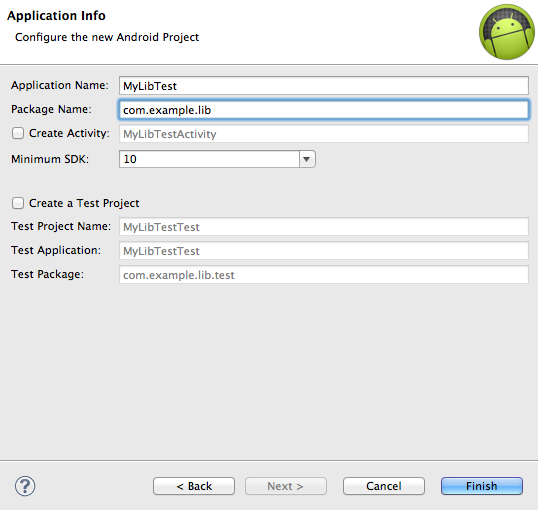Click the Application Info heading text

[56, 16]
